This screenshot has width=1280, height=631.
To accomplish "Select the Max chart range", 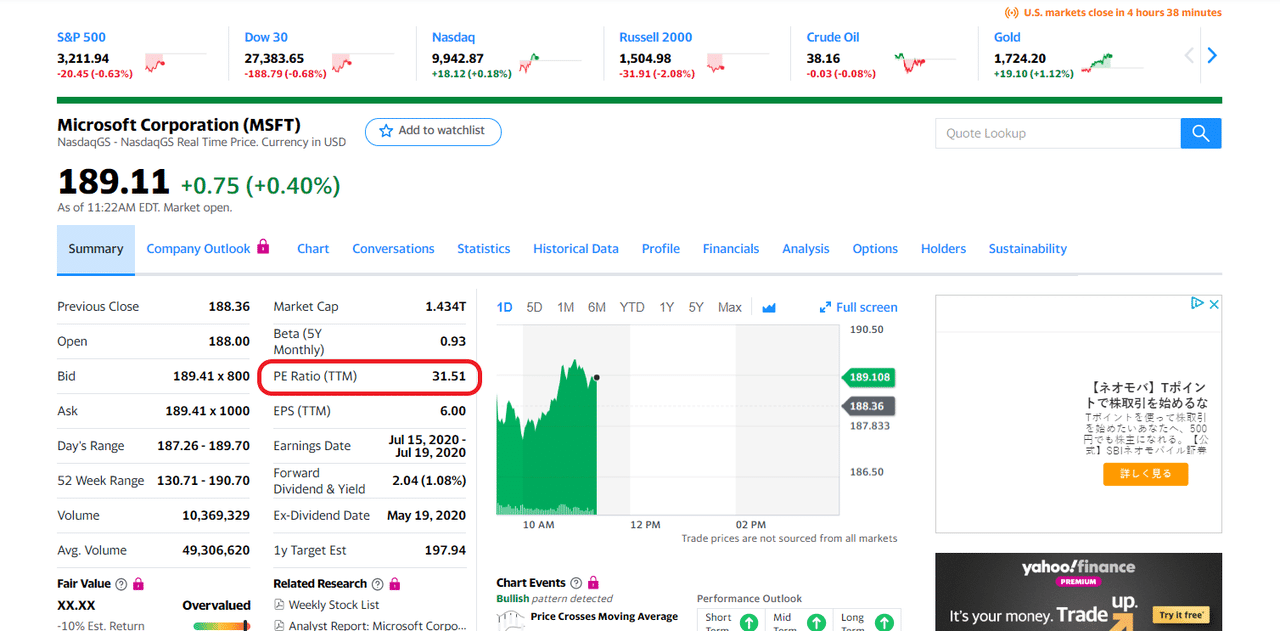I will click(x=730, y=308).
